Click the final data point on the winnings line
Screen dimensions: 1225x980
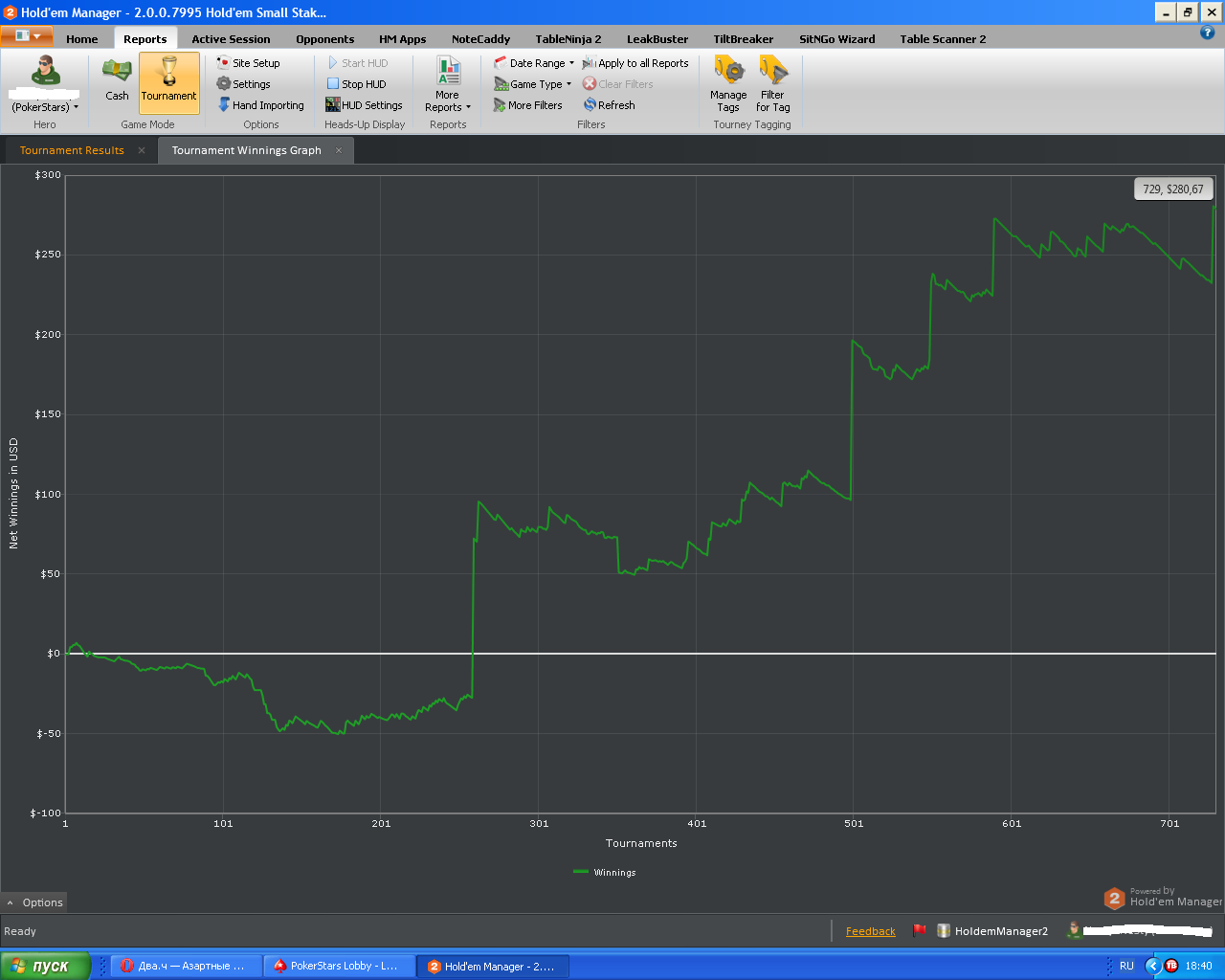[x=1214, y=206]
